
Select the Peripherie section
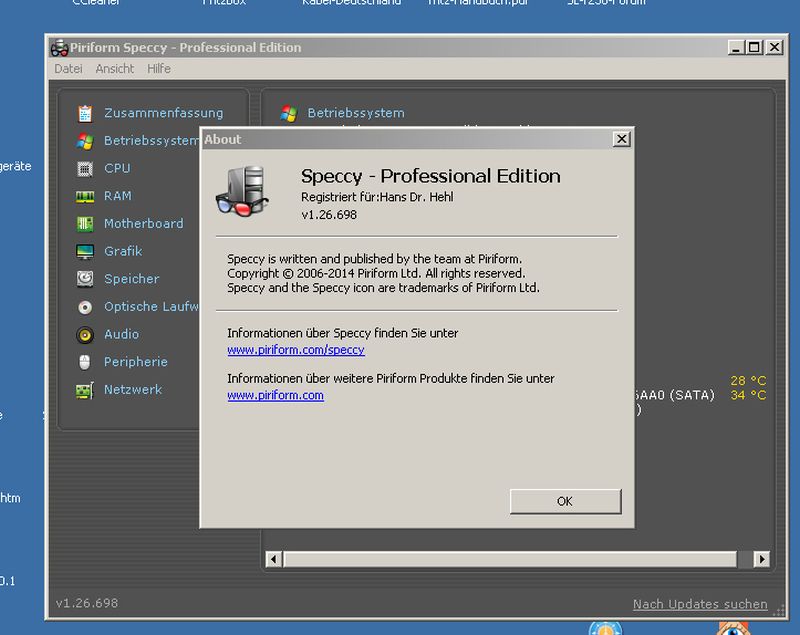136,362
